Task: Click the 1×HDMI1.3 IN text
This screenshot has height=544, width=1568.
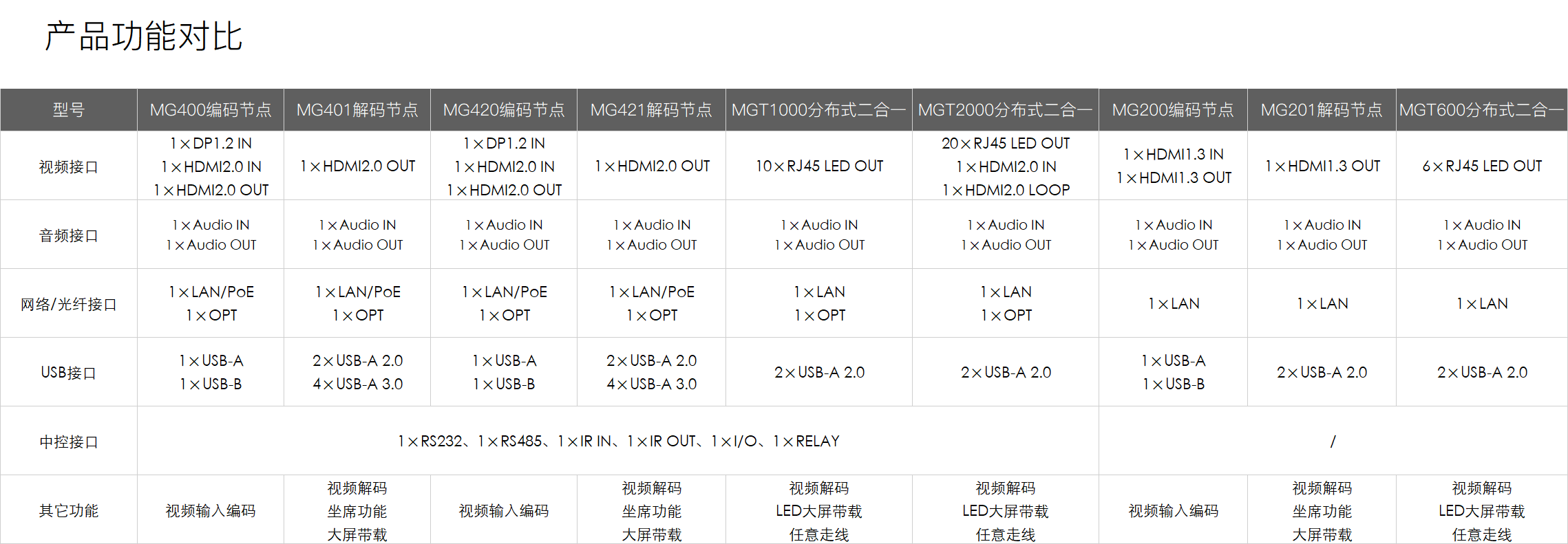Action: 1173,154
